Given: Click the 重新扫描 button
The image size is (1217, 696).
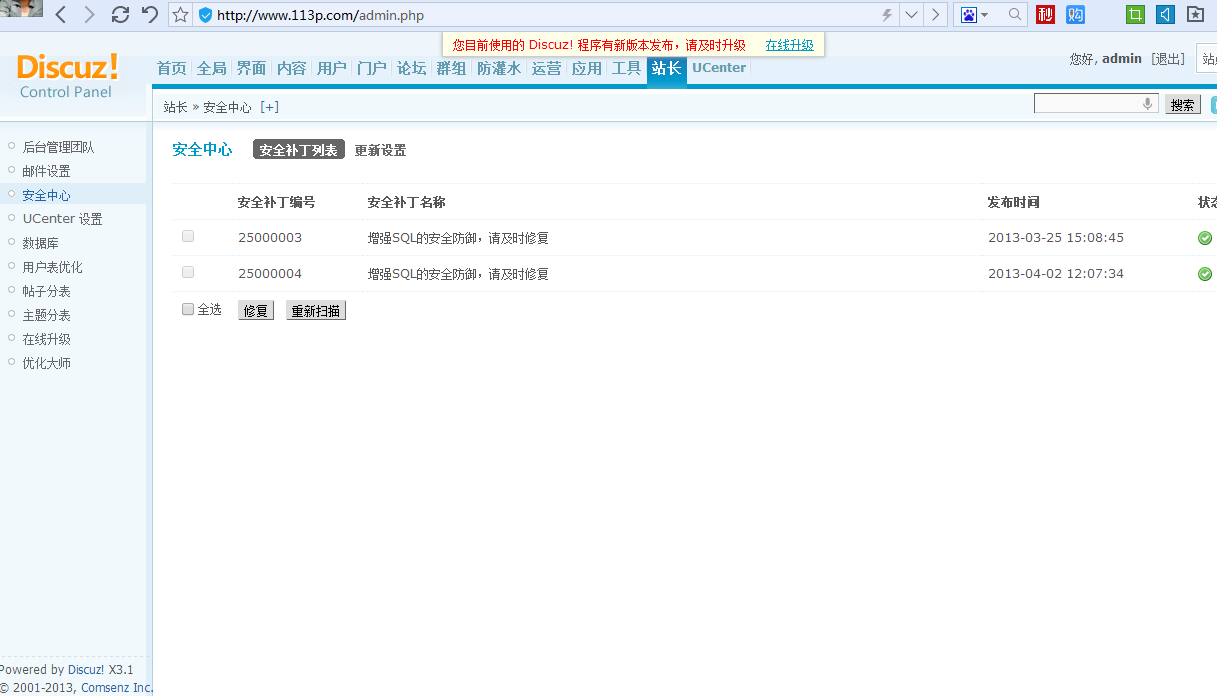Looking at the screenshot, I should [316, 311].
